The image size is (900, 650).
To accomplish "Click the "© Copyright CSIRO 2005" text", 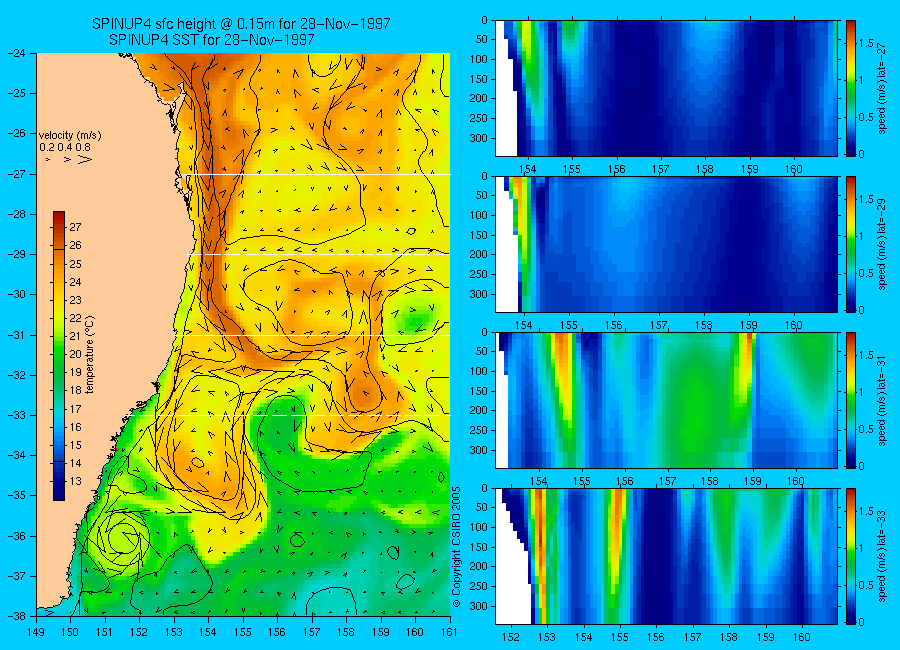I will pos(457,547).
